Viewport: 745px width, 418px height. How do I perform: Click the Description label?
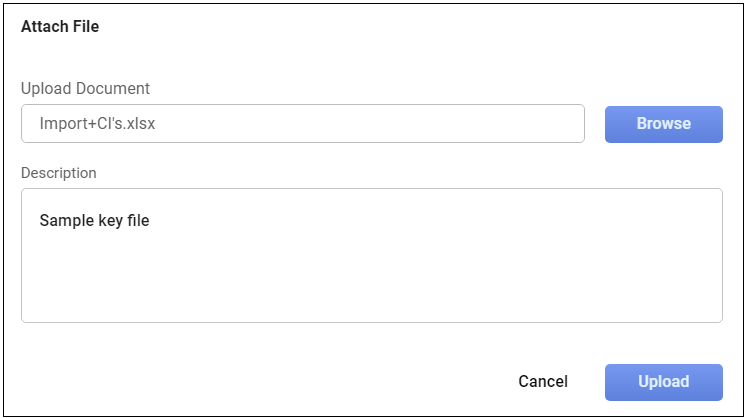59,173
